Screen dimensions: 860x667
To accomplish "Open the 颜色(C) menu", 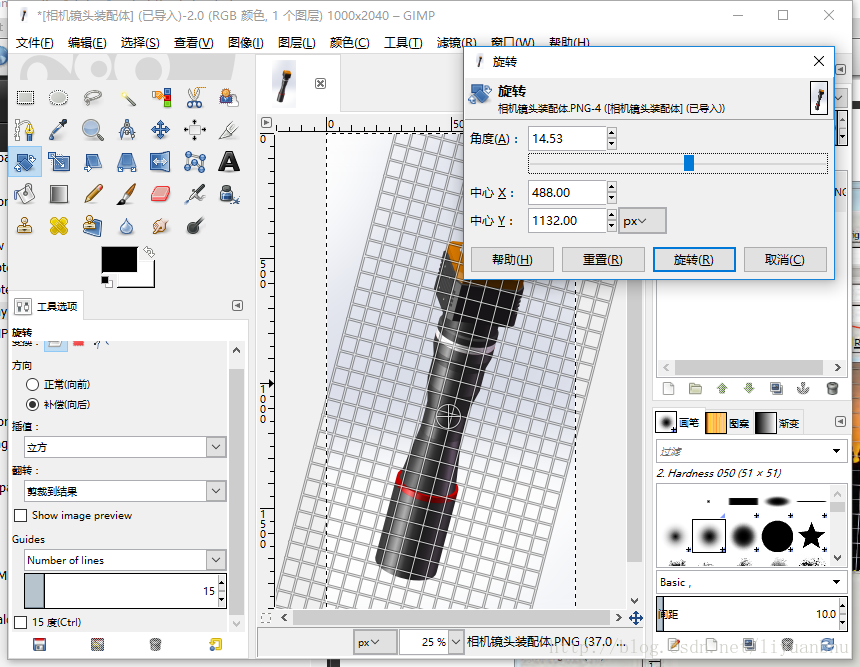I will click(349, 42).
